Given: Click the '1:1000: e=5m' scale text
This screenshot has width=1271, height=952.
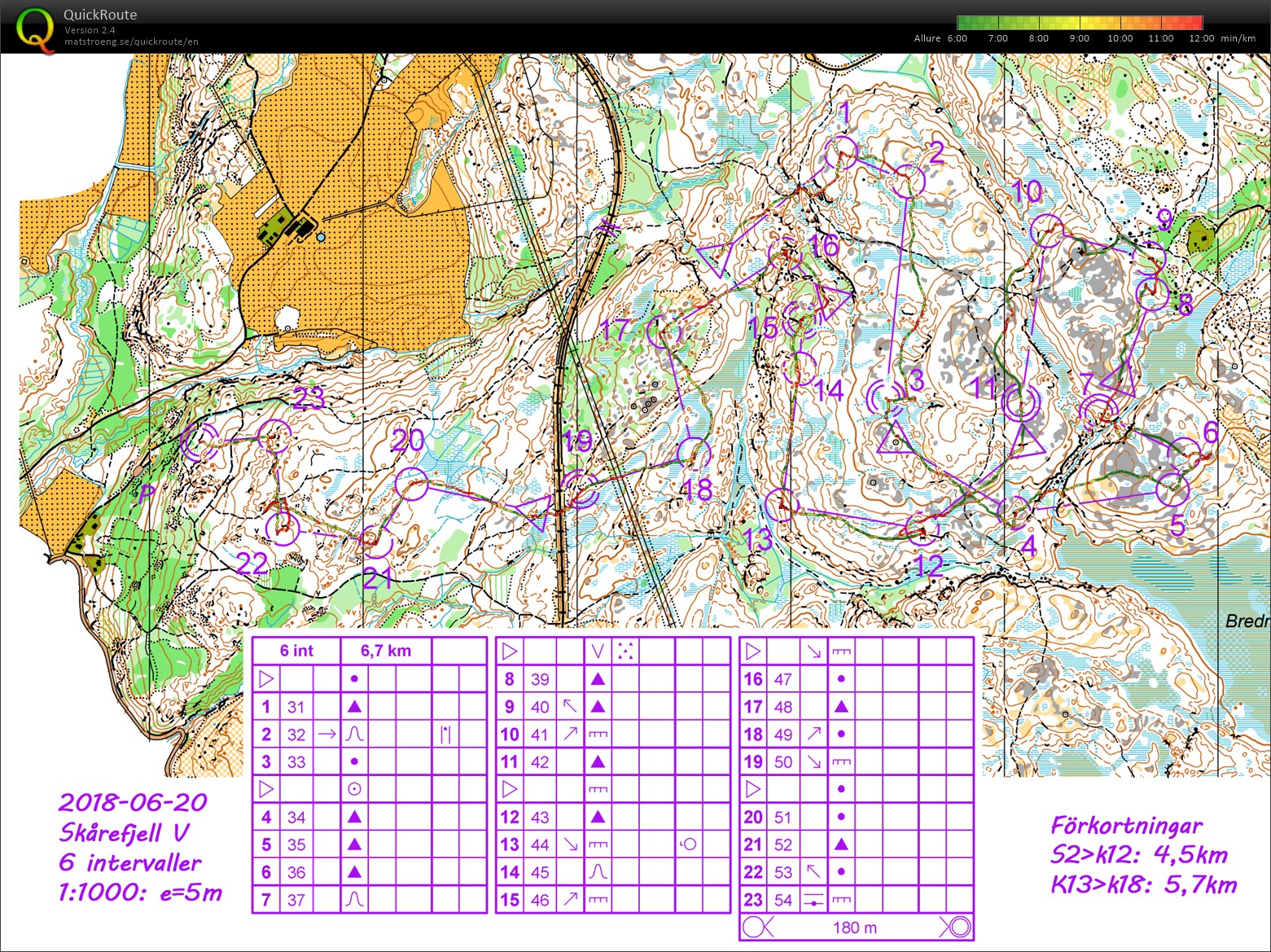Looking at the screenshot, I should point(140,893).
